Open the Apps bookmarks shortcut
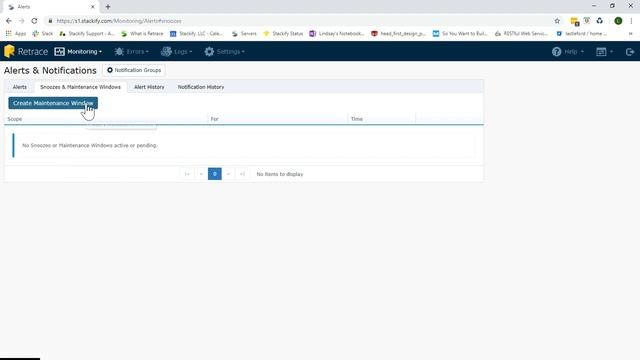 click(x=16, y=33)
